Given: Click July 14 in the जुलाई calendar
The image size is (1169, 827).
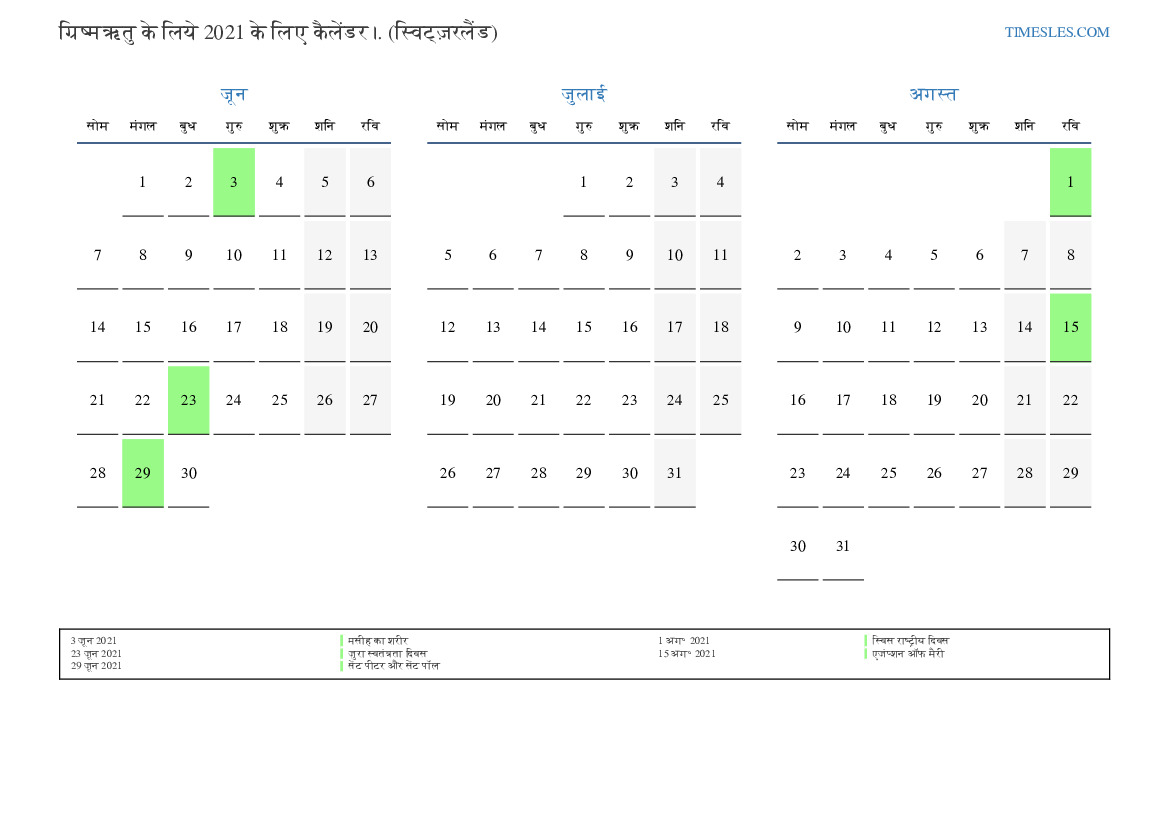Looking at the screenshot, I should (538, 327).
